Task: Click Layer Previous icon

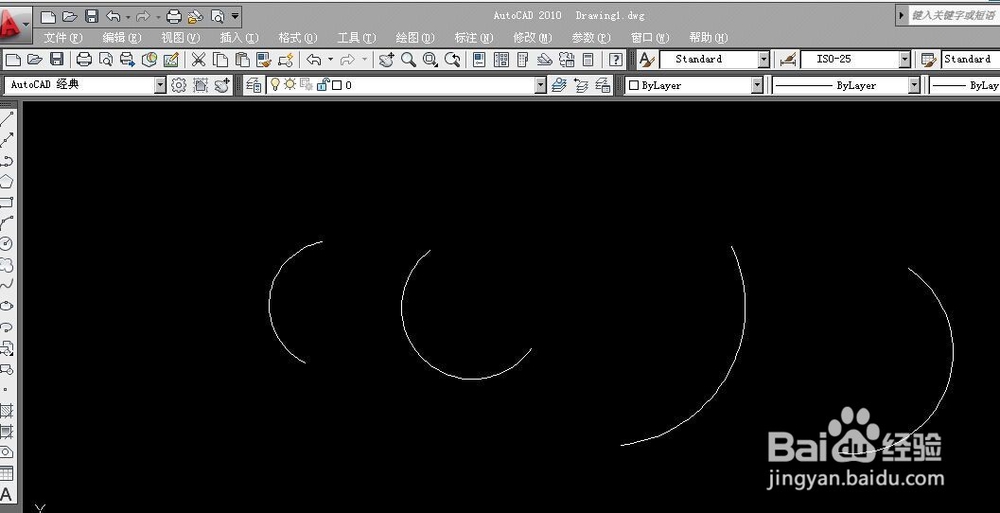Action: tap(581, 85)
